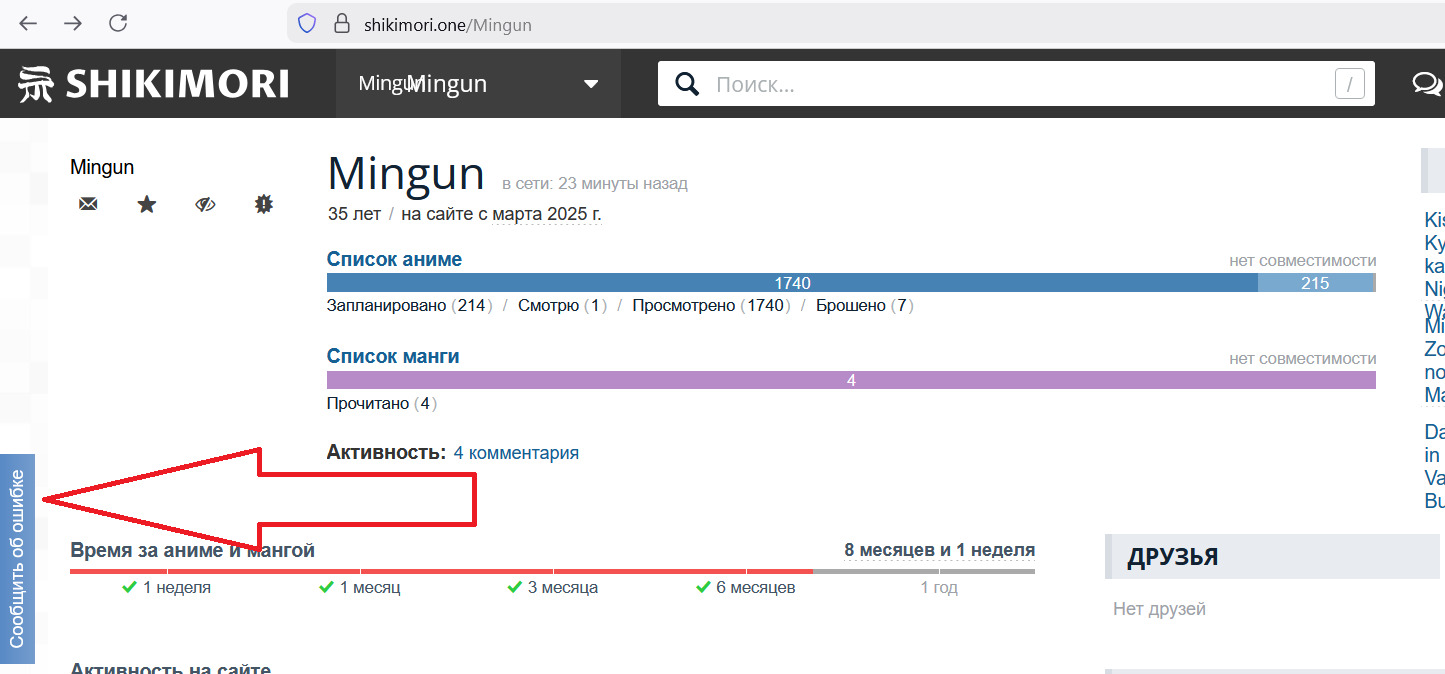Viewport: 1445px width, 674px height.
Task: Click the search magnifier icon
Action: pos(687,84)
